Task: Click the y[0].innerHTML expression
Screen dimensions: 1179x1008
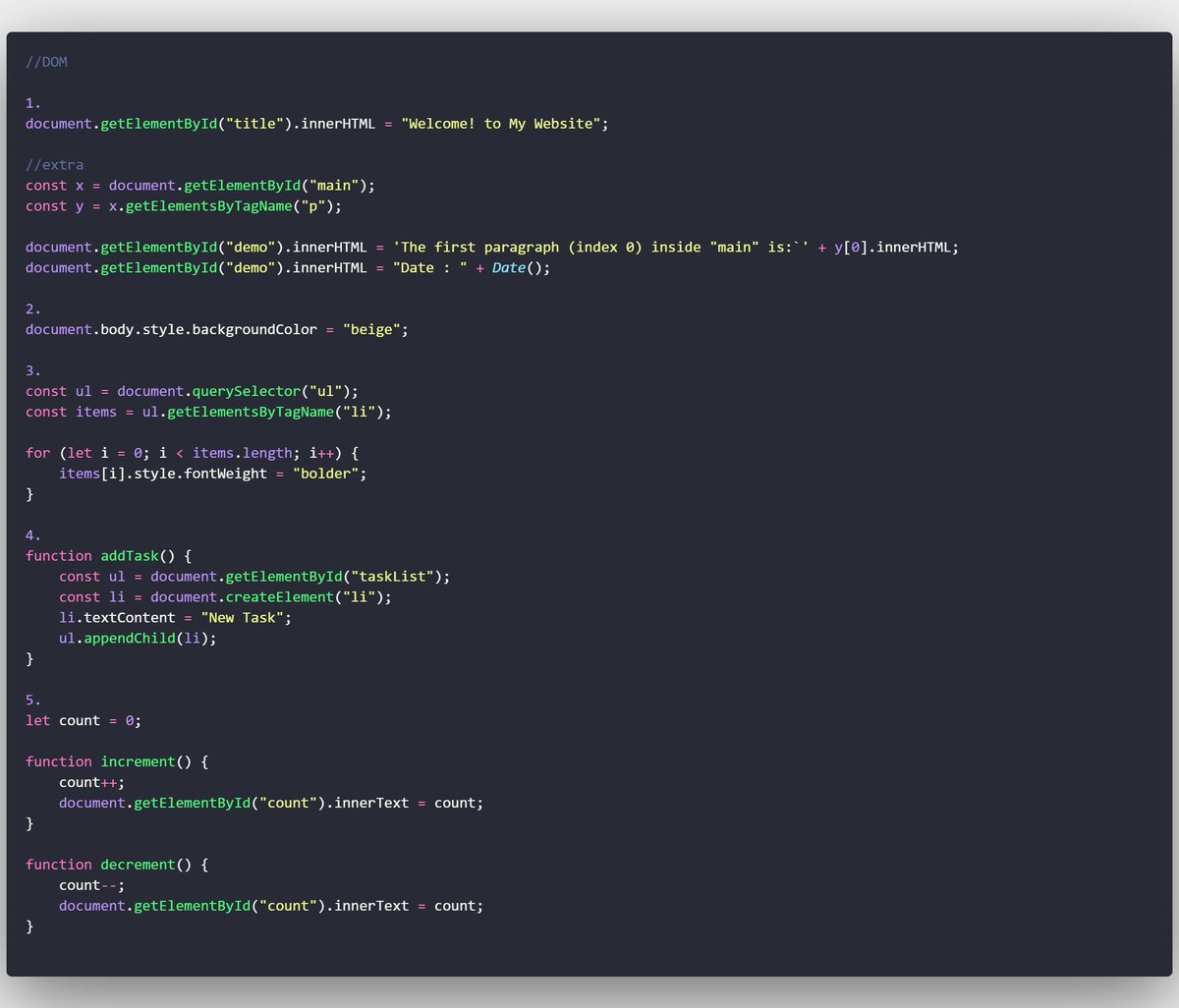Action: 893,248
